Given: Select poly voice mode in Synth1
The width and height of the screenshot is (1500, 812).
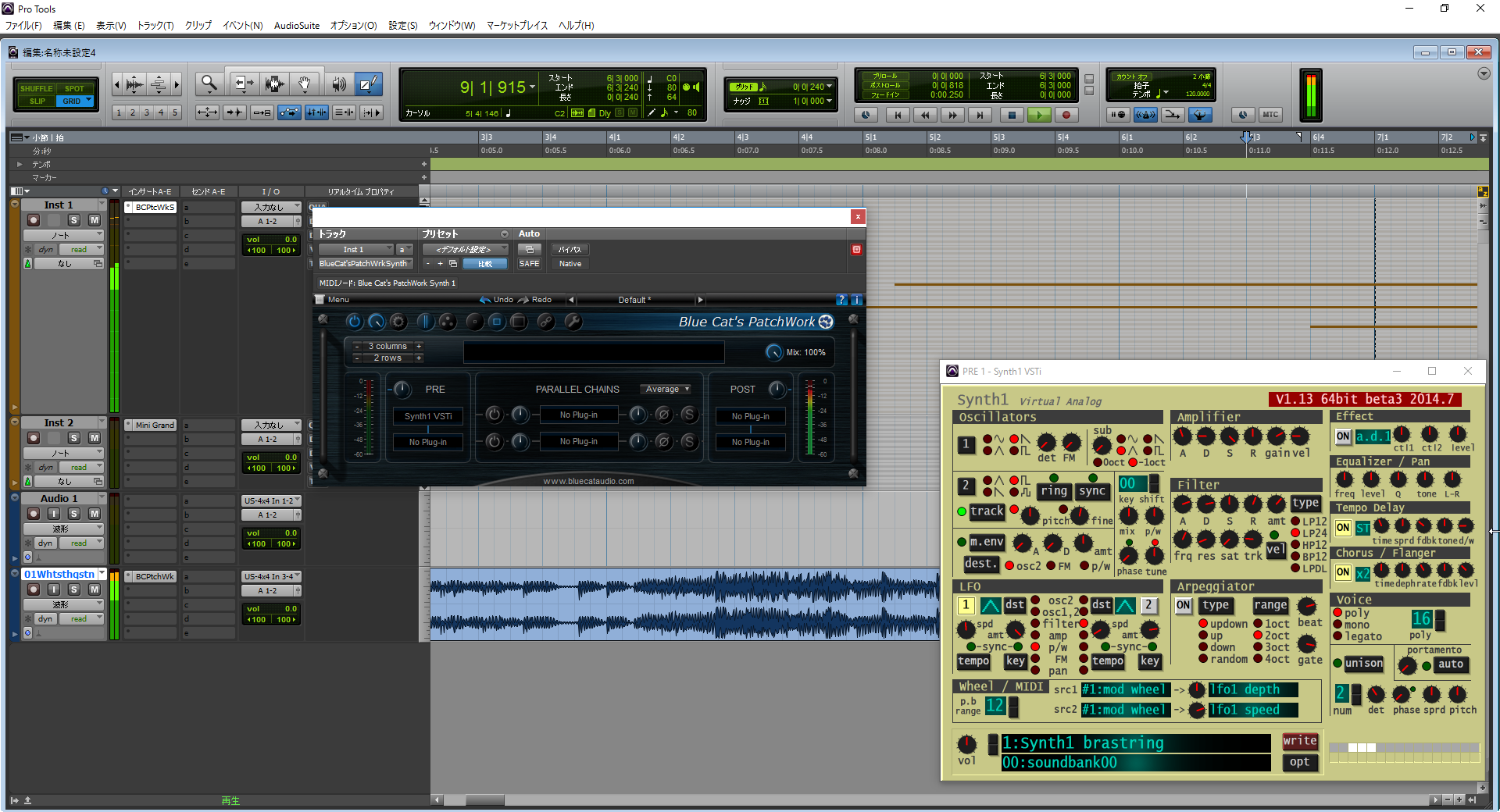Looking at the screenshot, I should point(1338,613).
